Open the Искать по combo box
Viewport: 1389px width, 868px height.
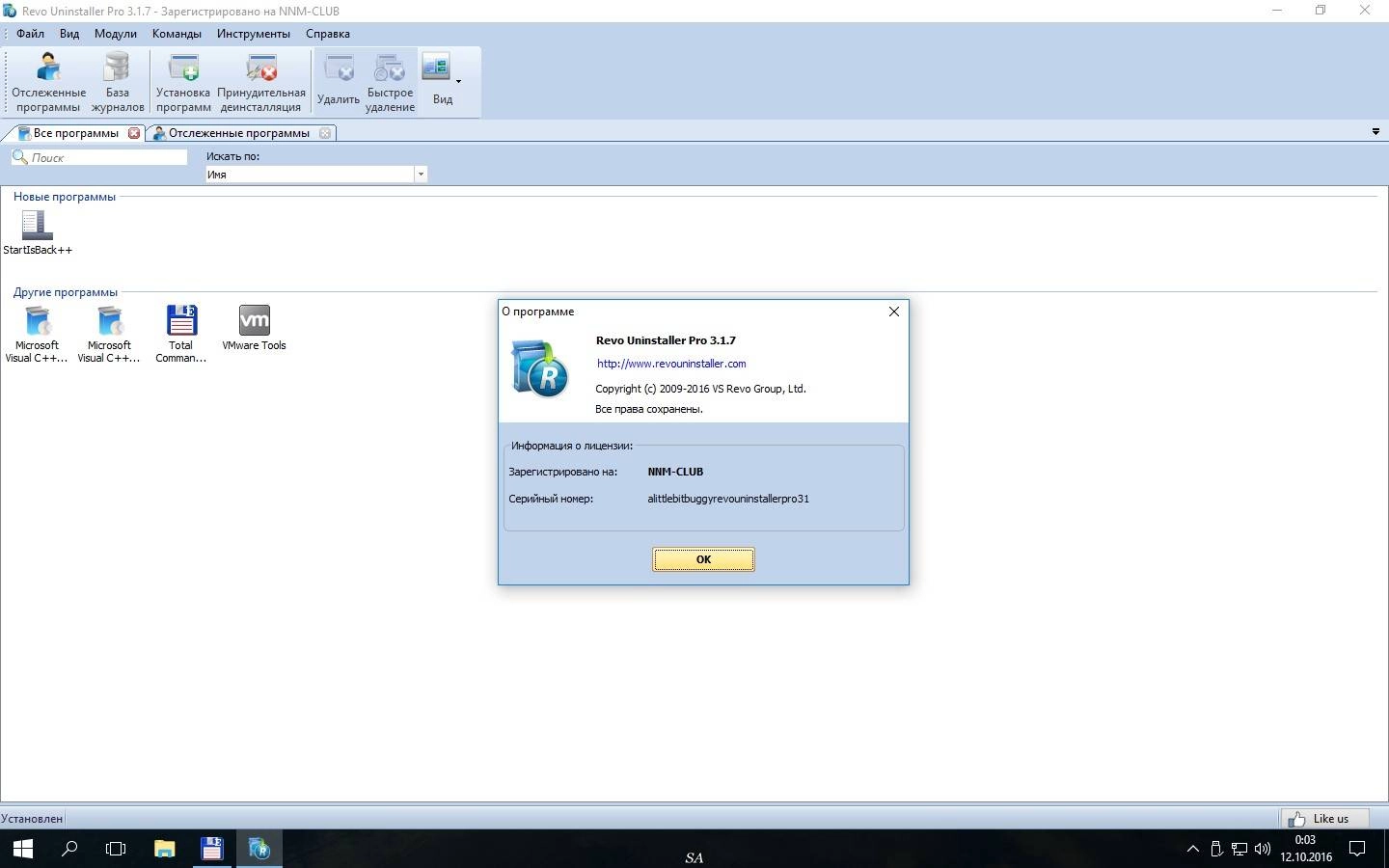315,175
